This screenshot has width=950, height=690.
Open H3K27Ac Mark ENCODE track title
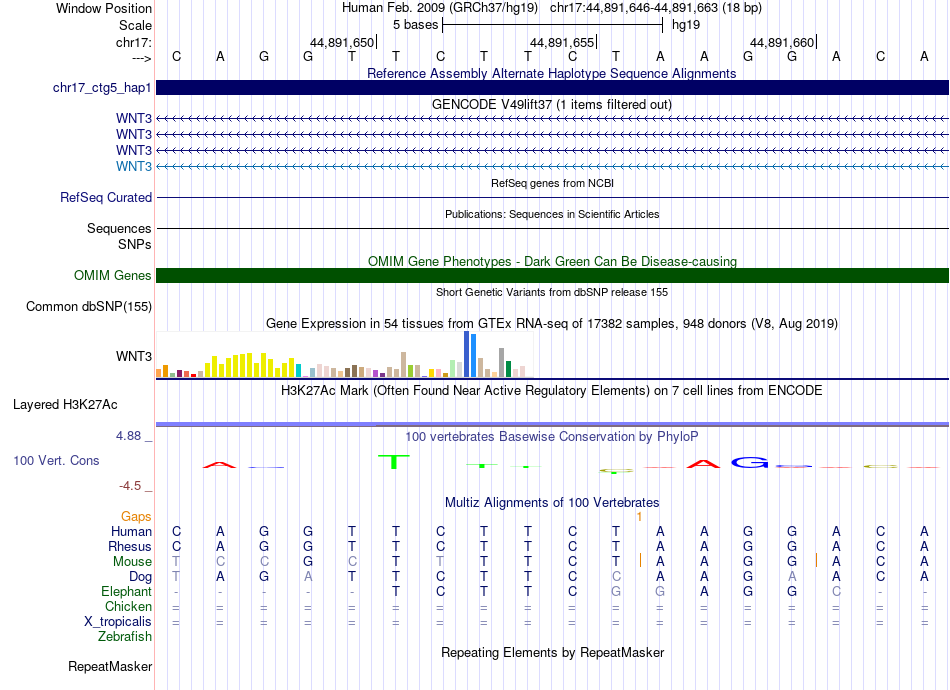pos(552,391)
